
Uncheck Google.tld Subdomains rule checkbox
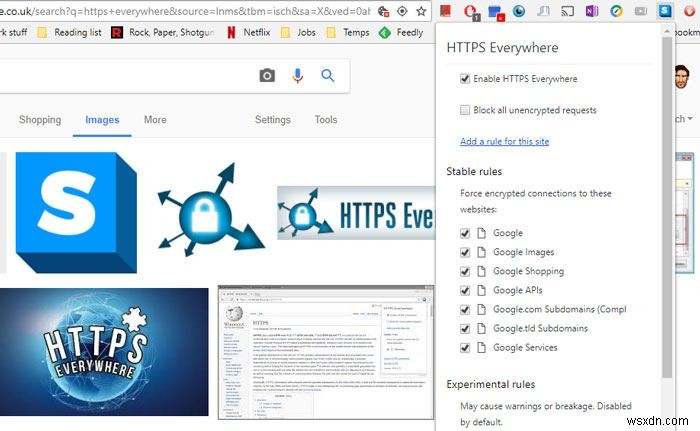coord(465,329)
